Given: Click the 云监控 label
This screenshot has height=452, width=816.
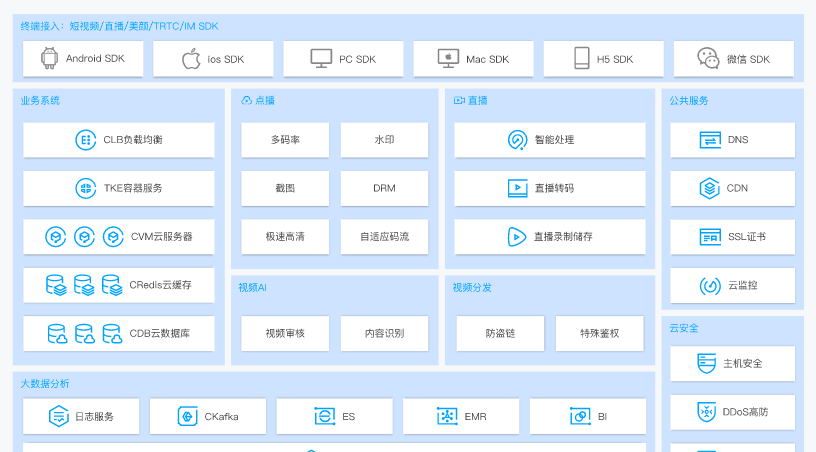Looking at the screenshot, I should (x=743, y=286).
